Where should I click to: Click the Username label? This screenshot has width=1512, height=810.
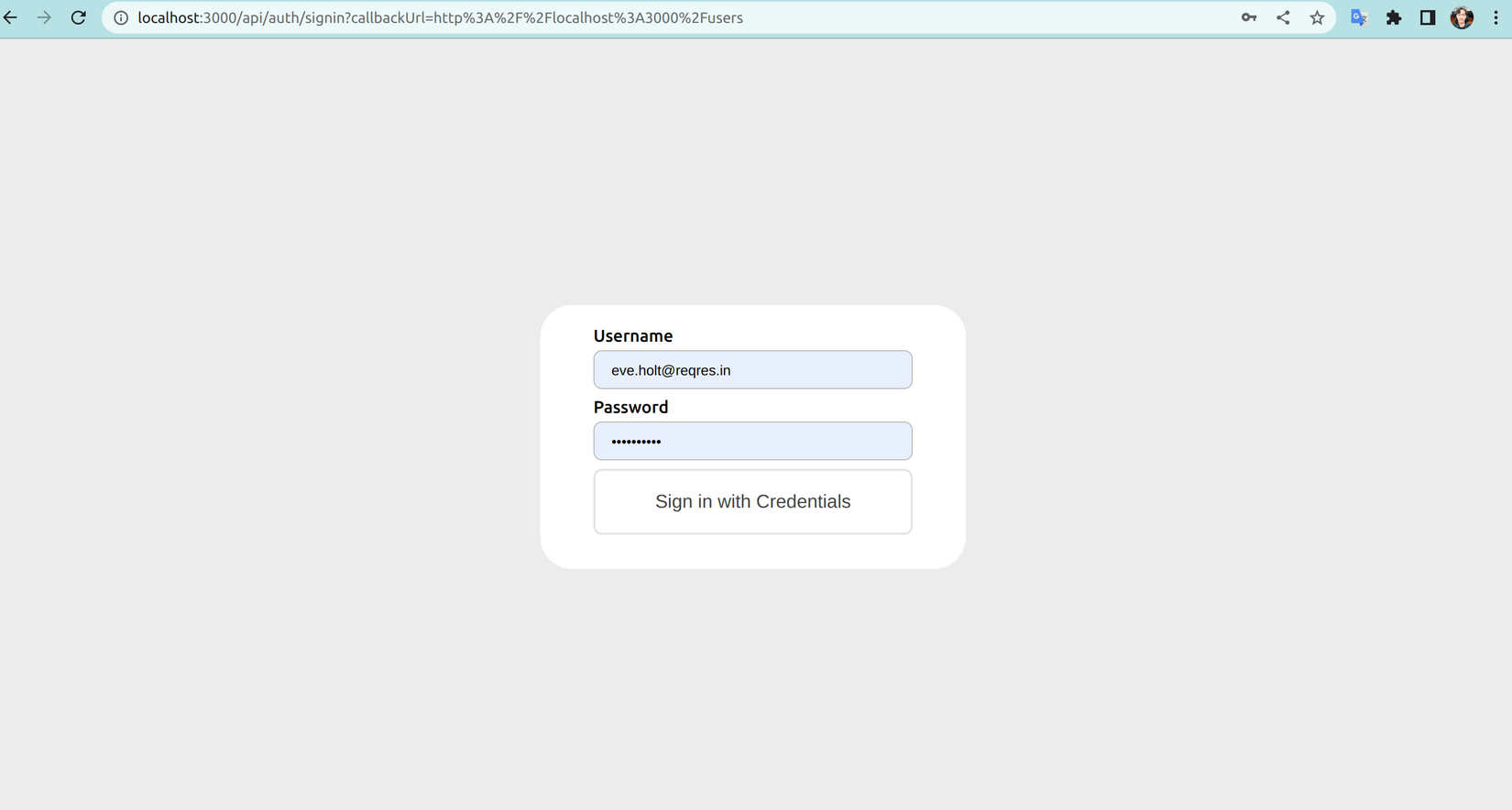click(633, 335)
